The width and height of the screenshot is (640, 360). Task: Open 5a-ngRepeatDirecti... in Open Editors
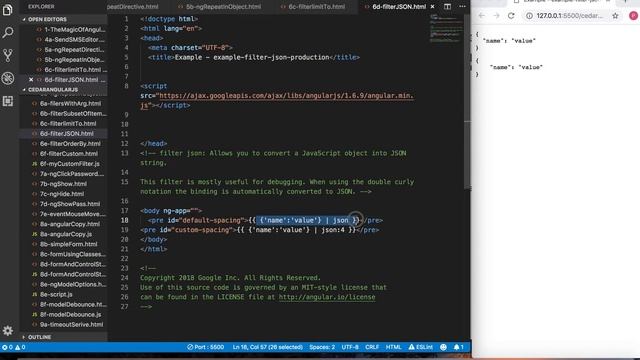point(75,49)
